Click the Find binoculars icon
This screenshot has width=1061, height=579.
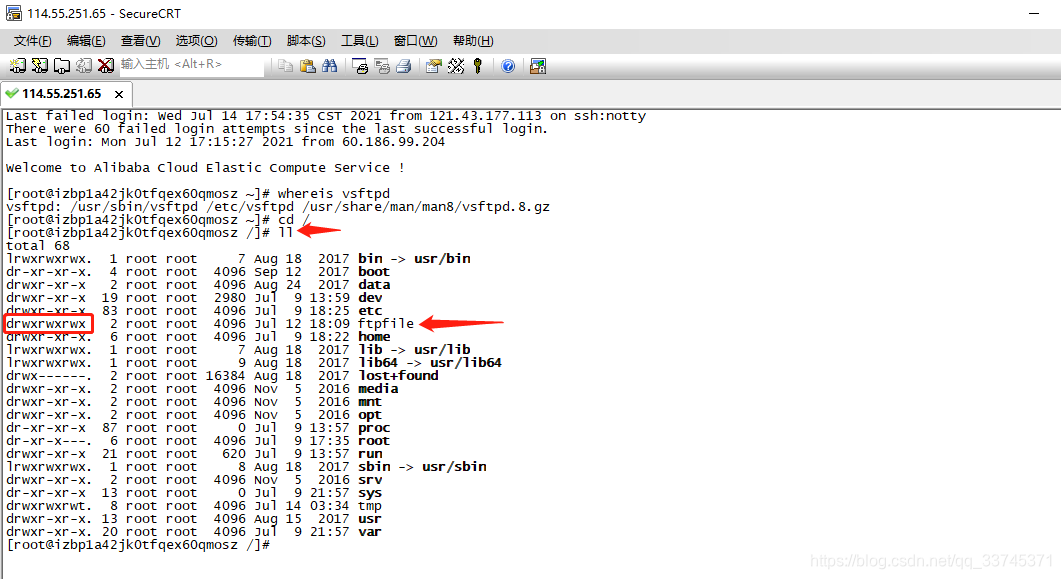click(330, 66)
